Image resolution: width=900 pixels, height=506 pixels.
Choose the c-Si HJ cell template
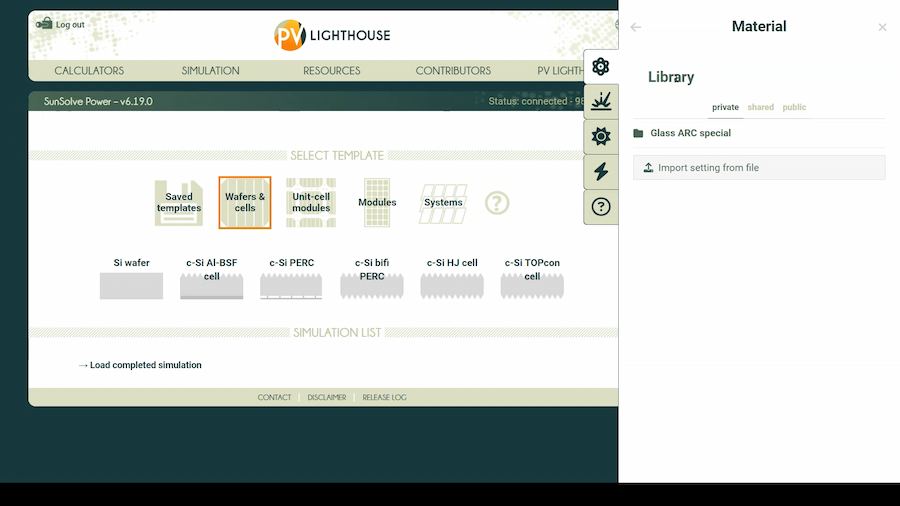(x=452, y=278)
